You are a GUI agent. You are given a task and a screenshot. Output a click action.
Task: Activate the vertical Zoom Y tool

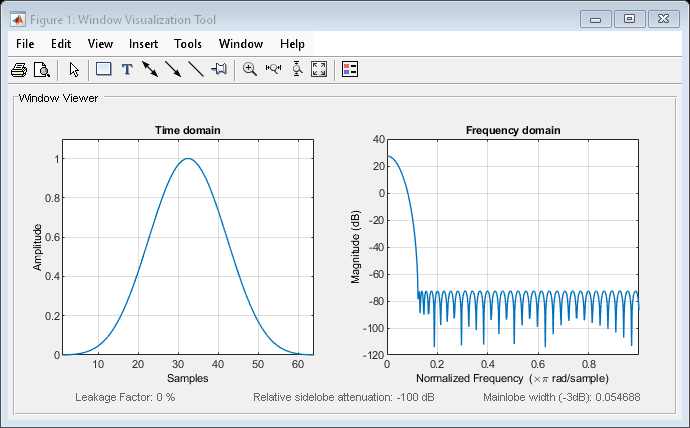pyautogui.click(x=296, y=70)
